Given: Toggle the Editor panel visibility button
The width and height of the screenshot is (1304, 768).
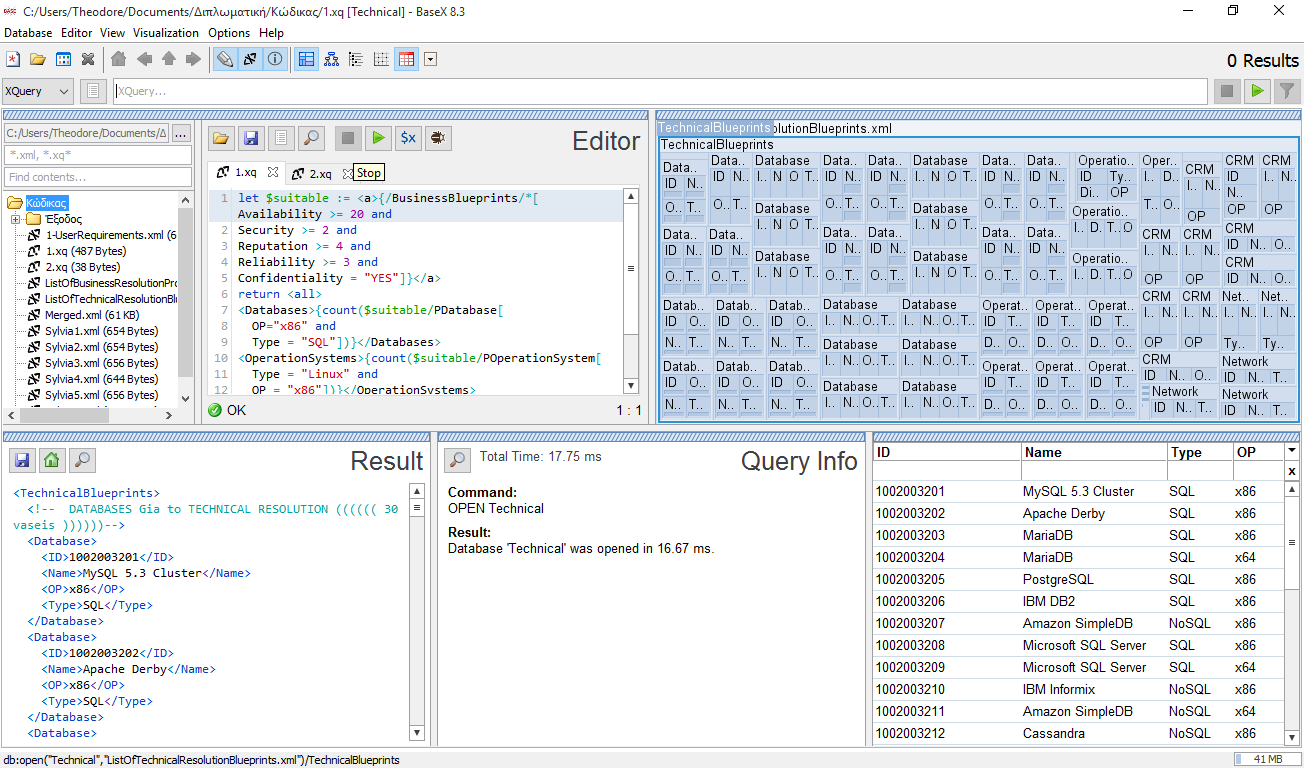Looking at the screenshot, I should [x=225, y=60].
